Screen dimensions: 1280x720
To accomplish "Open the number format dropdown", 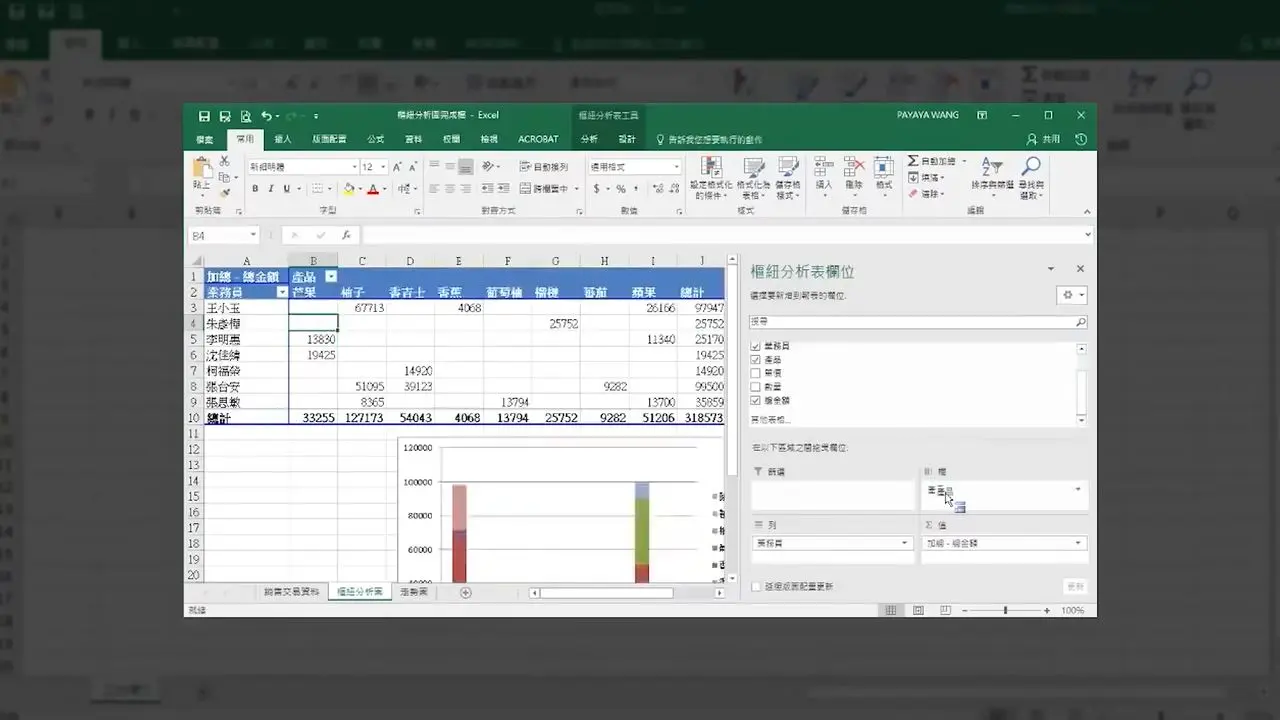I will [x=676, y=167].
